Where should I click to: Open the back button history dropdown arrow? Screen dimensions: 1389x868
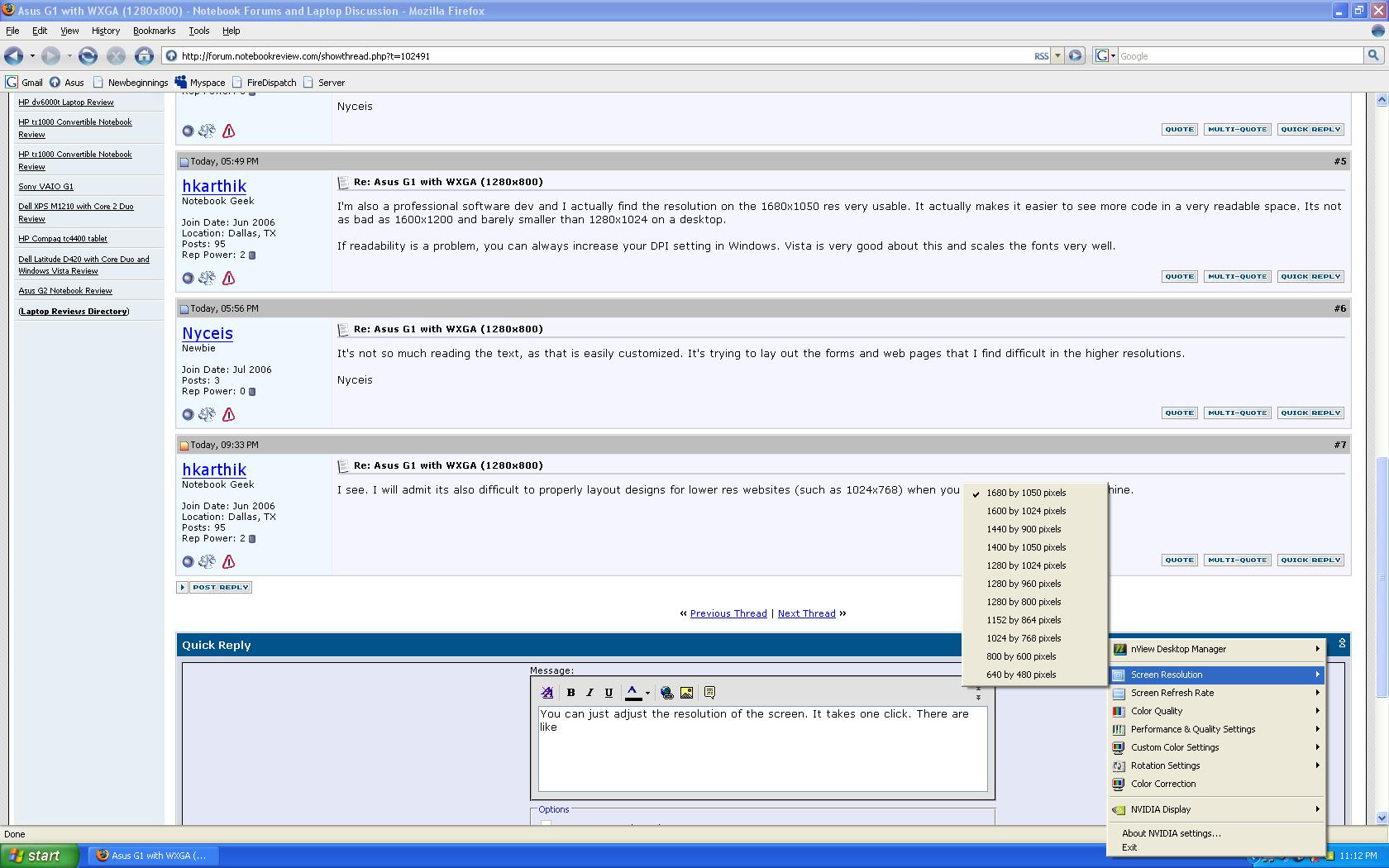point(32,56)
